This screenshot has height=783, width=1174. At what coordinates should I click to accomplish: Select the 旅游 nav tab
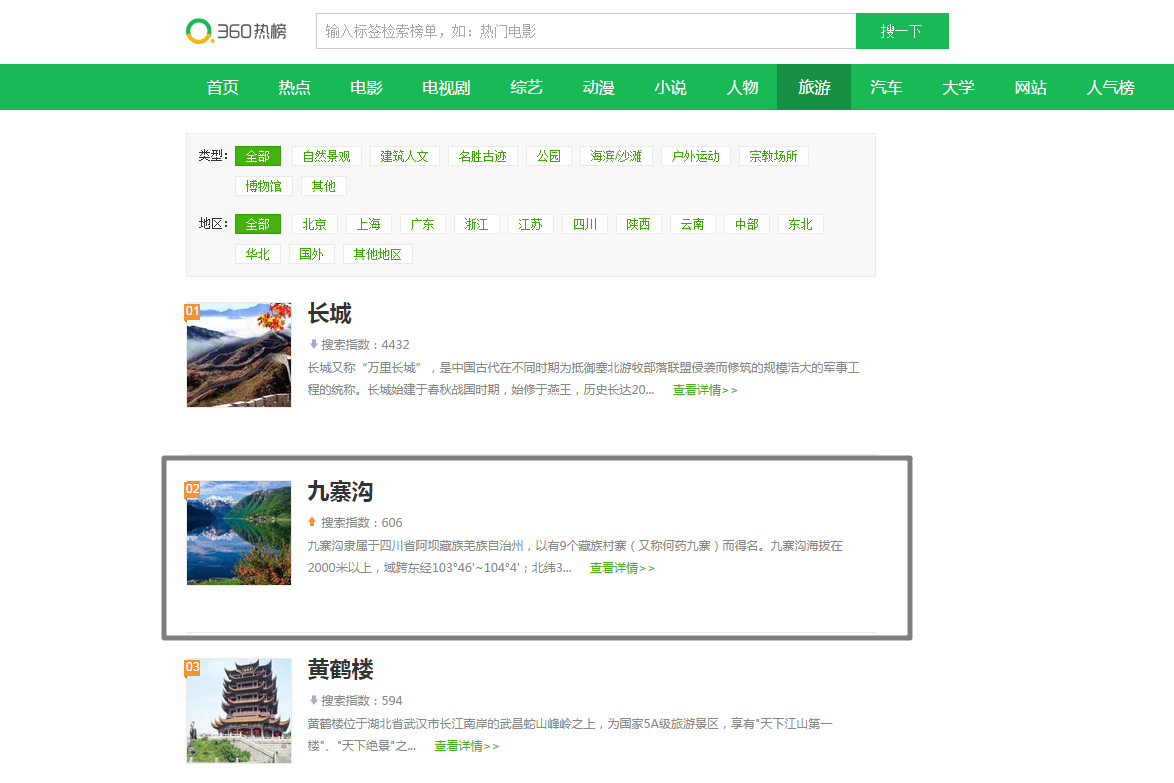(x=814, y=88)
